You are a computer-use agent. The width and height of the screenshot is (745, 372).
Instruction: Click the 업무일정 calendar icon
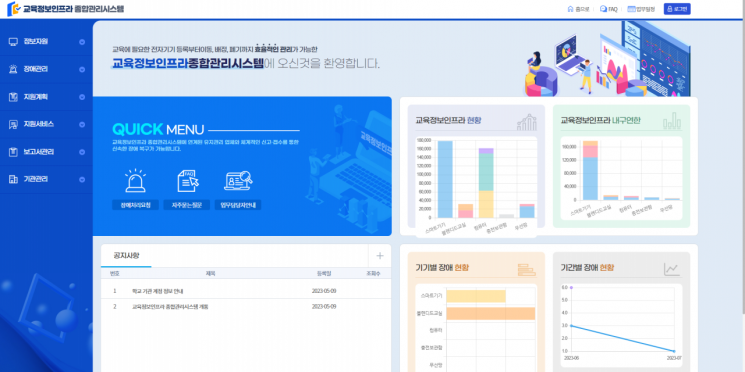point(631,9)
